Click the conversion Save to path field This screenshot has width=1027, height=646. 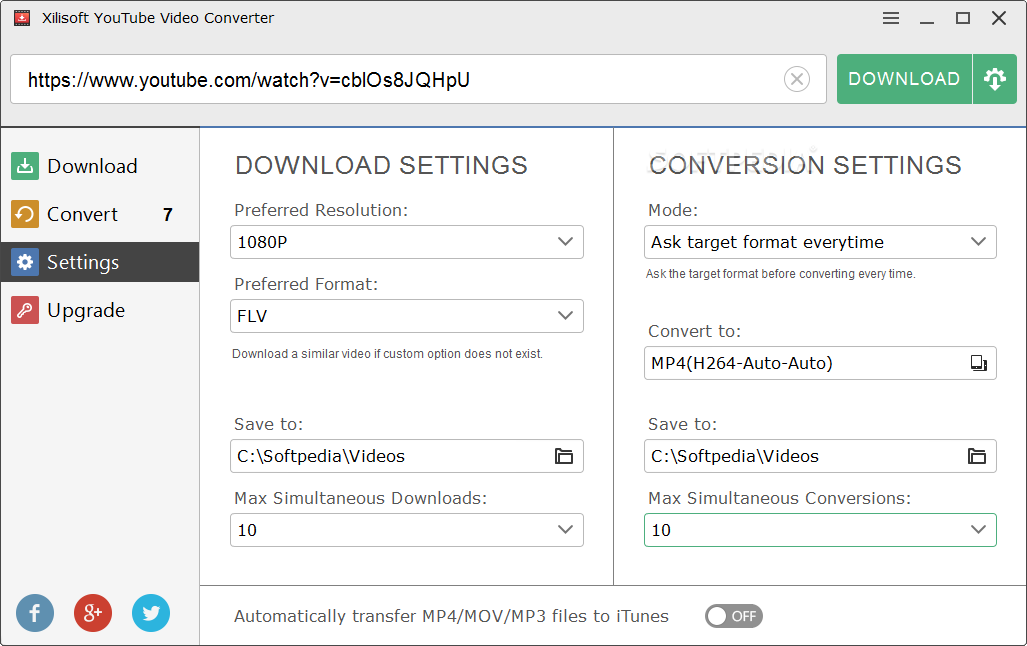click(x=820, y=456)
